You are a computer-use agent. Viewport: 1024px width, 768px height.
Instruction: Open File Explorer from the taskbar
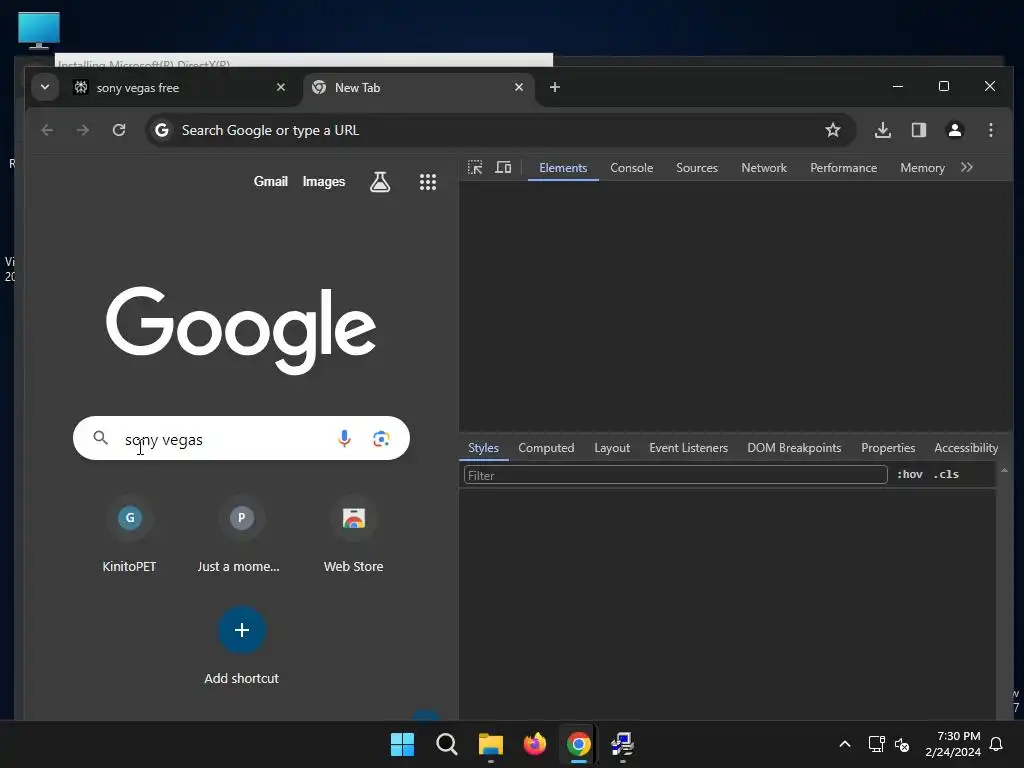tap(490, 744)
